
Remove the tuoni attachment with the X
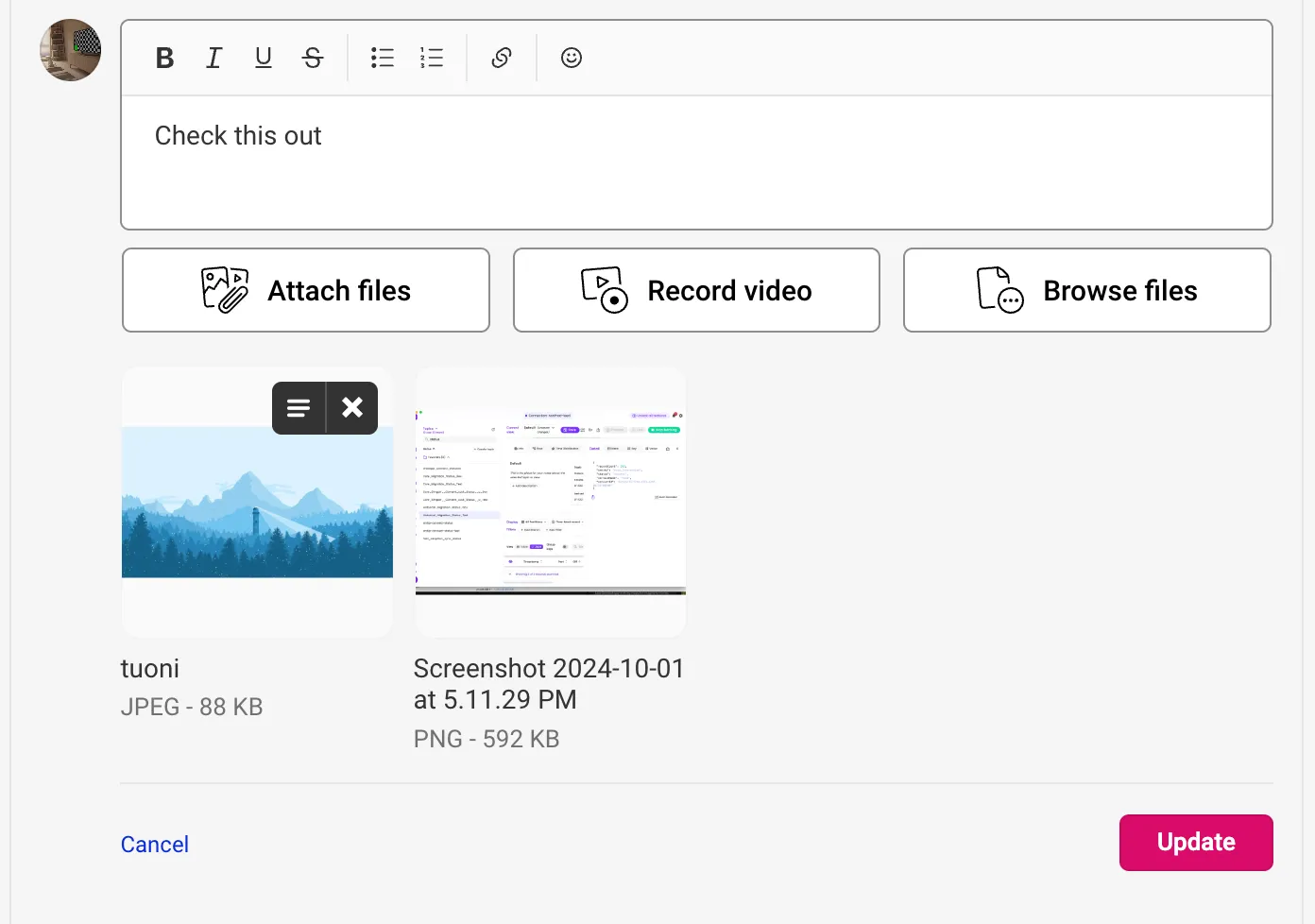[x=352, y=408]
